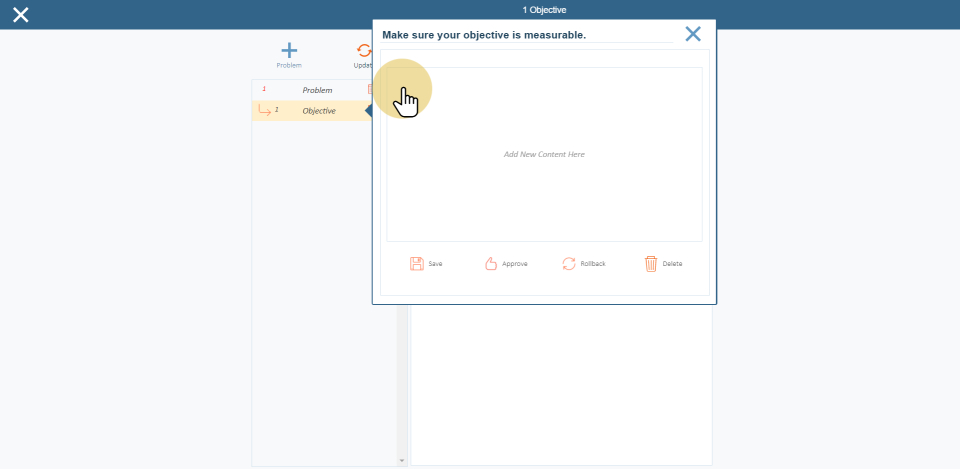Click the scrollbar down arrow in left panel
Image resolution: width=960 pixels, height=469 pixels.
click(402, 461)
